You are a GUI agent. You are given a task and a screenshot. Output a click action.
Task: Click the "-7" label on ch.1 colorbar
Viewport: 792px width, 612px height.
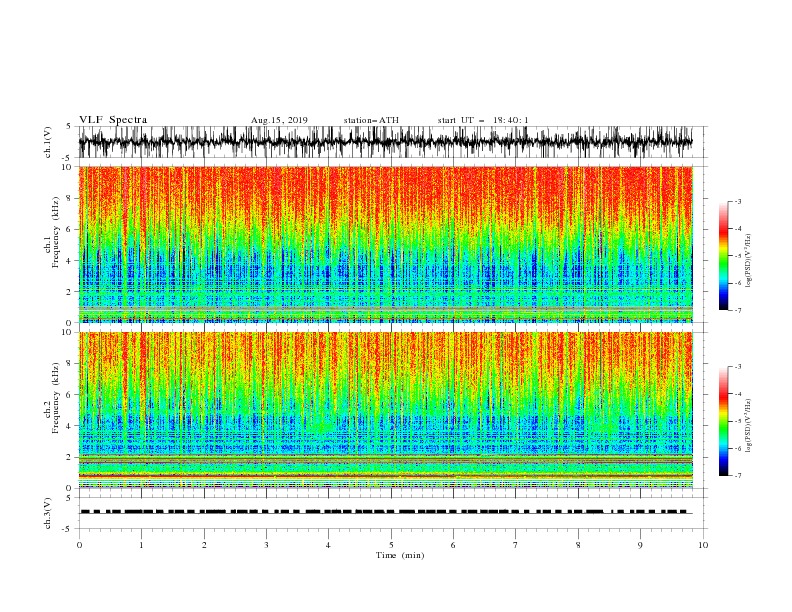(x=738, y=311)
